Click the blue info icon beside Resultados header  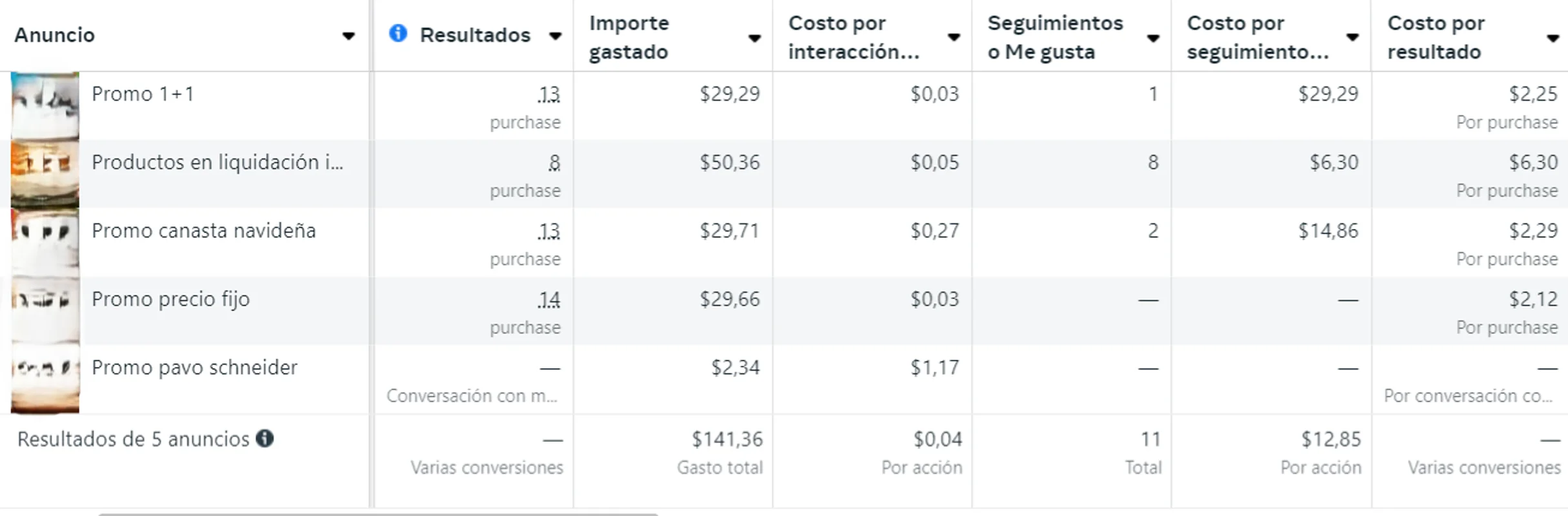pyautogui.click(x=398, y=35)
